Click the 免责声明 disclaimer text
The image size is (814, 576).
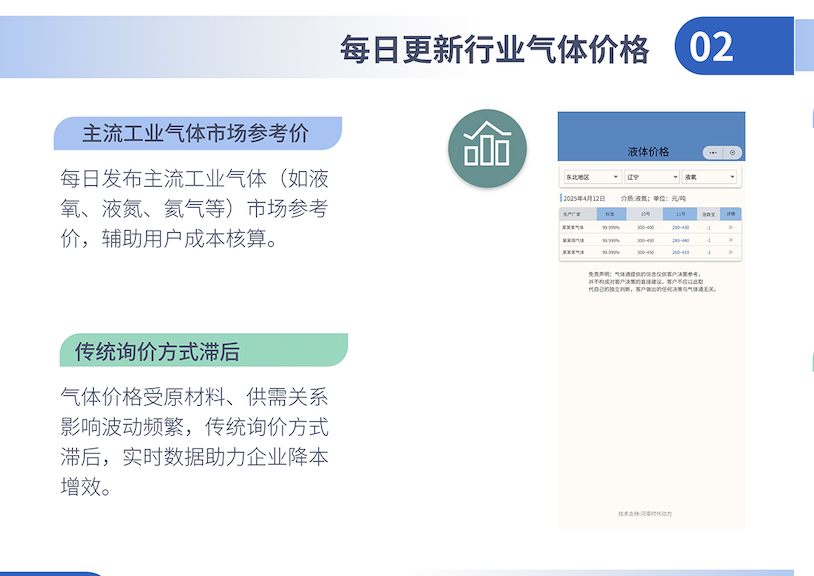coord(652,281)
